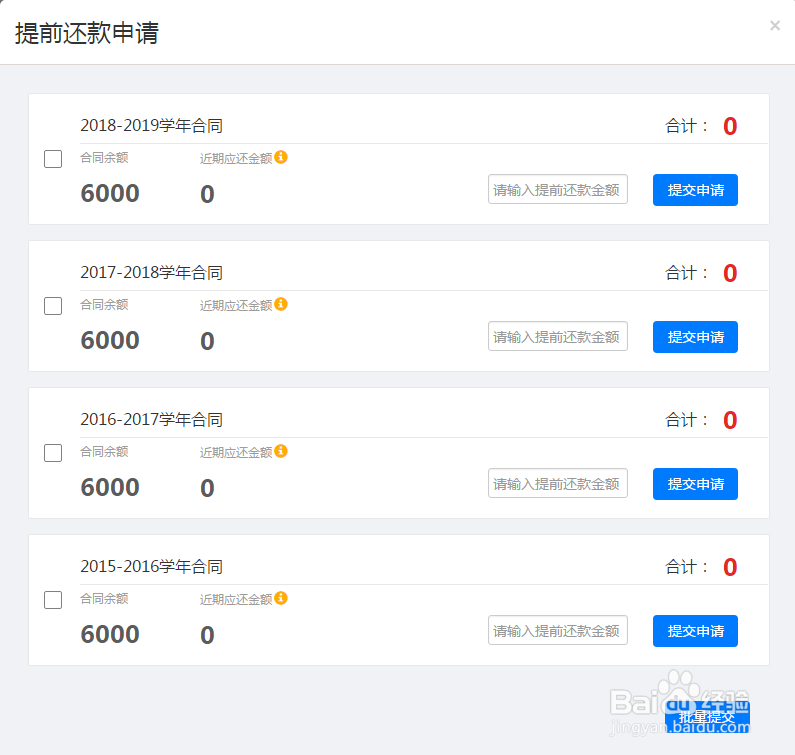
Task: Click red 合计 total of 2017-2018学年合同
Action: point(730,273)
